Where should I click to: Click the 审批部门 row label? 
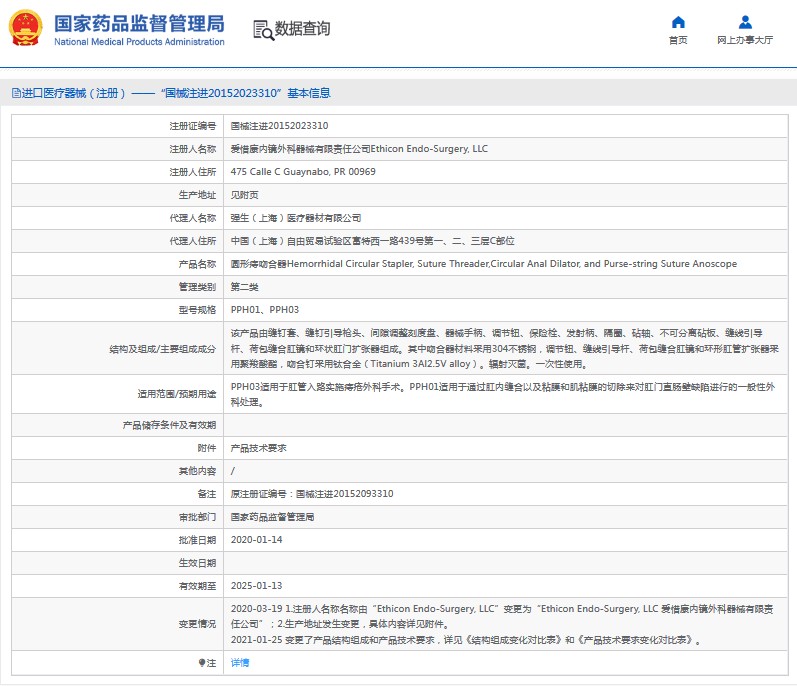[x=197, y=517]
